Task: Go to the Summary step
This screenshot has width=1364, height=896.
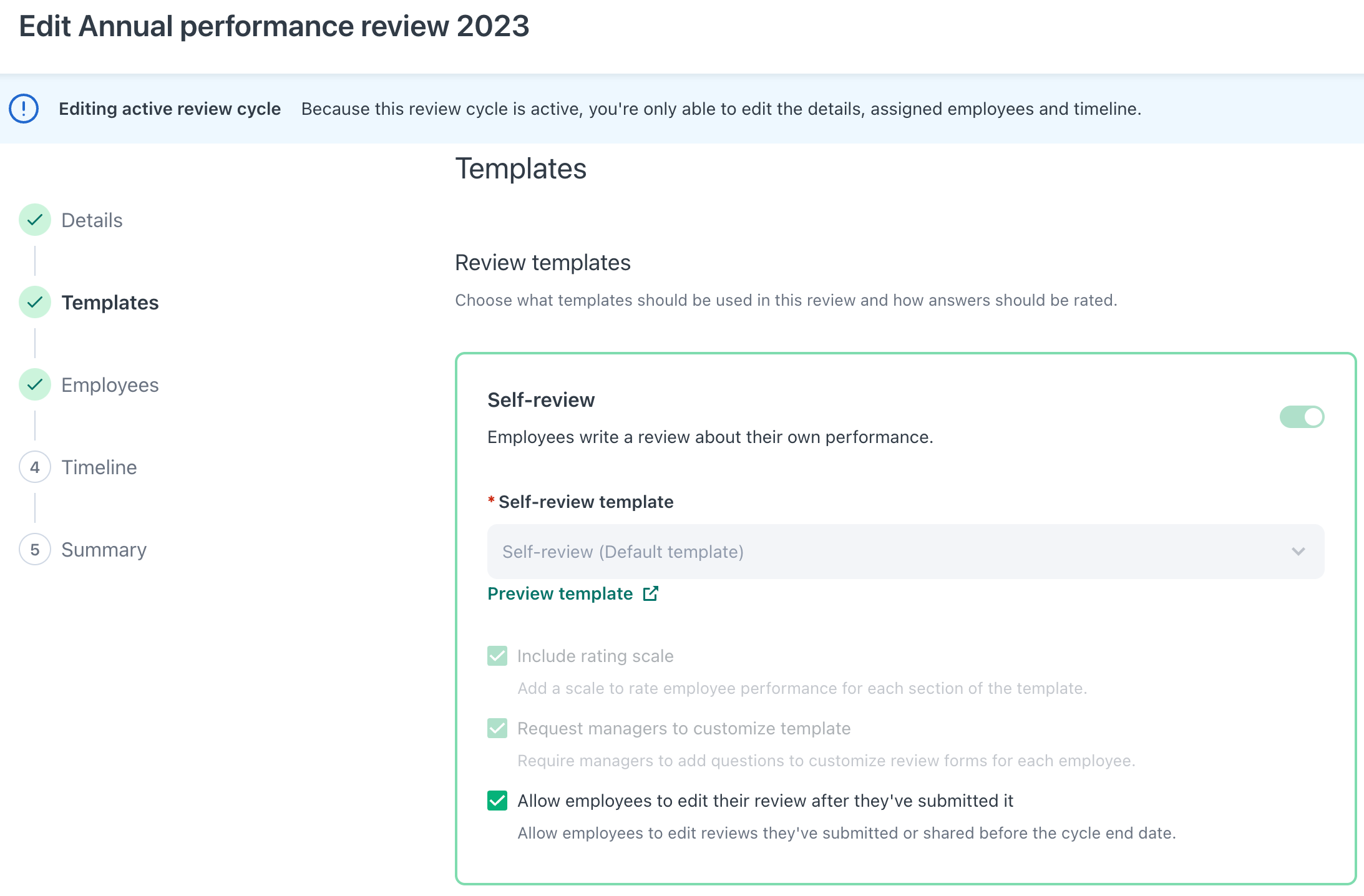Action: (104, 549)
